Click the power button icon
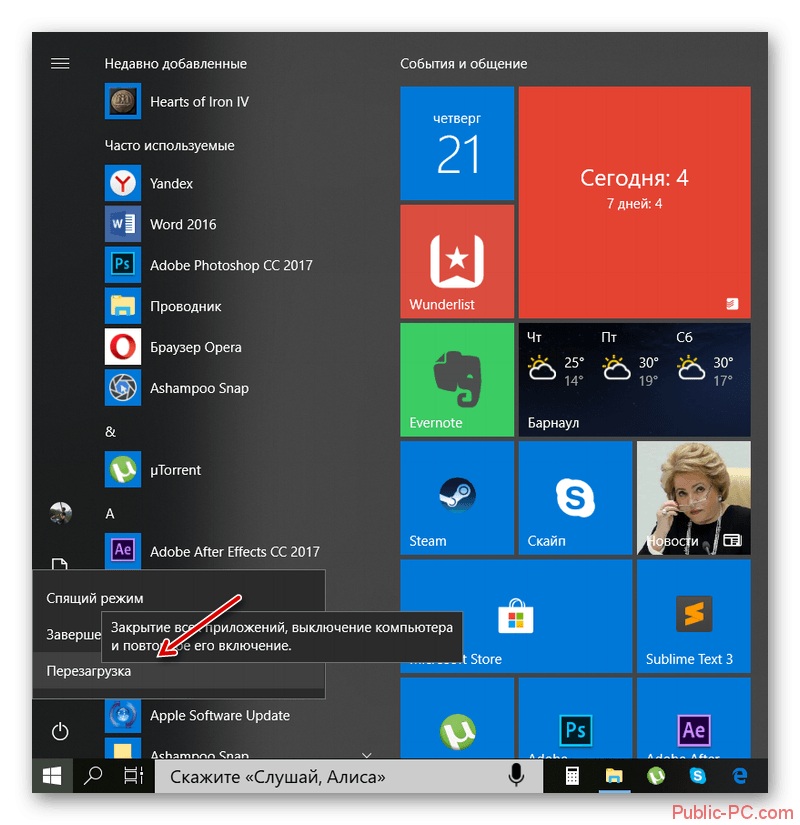 (x=60, y=731)
